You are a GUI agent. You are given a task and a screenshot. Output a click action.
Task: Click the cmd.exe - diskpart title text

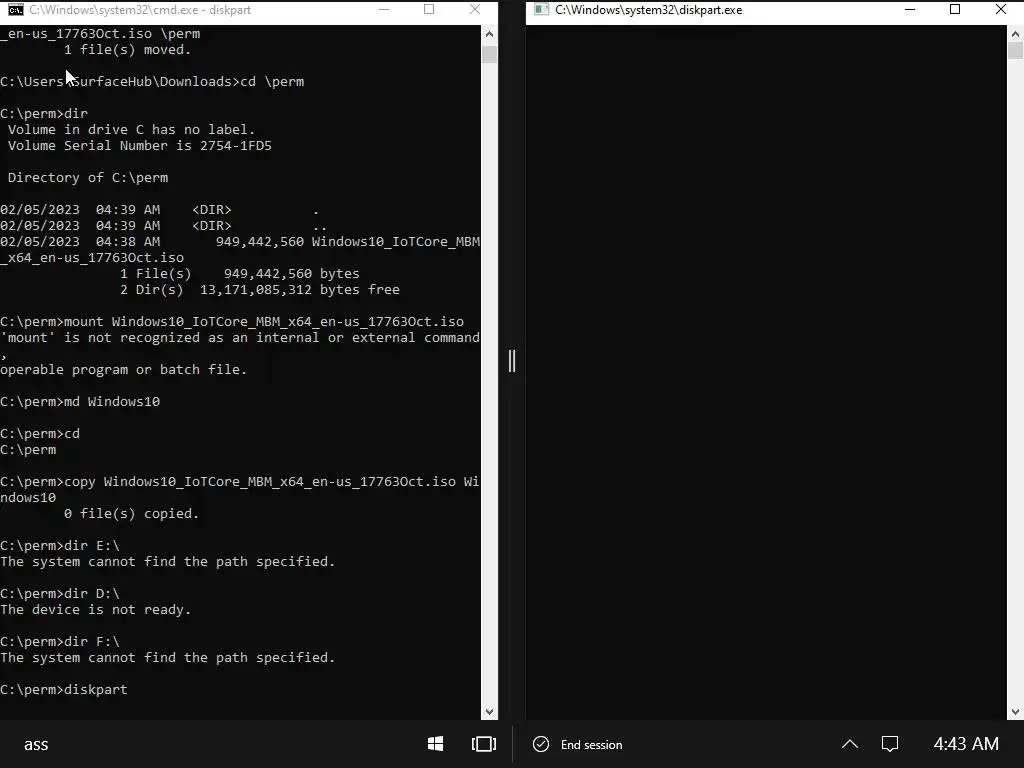tap(140, 10)
